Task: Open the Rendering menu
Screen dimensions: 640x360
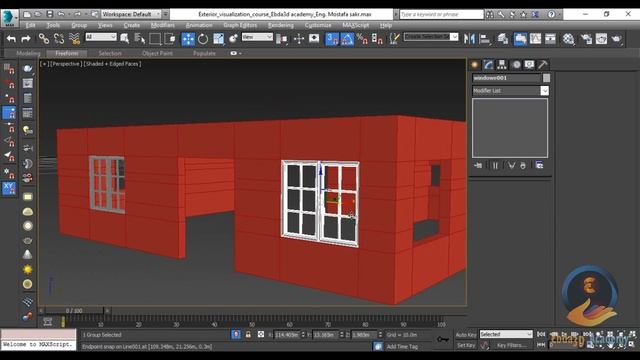Action: (x=281, y=25)
